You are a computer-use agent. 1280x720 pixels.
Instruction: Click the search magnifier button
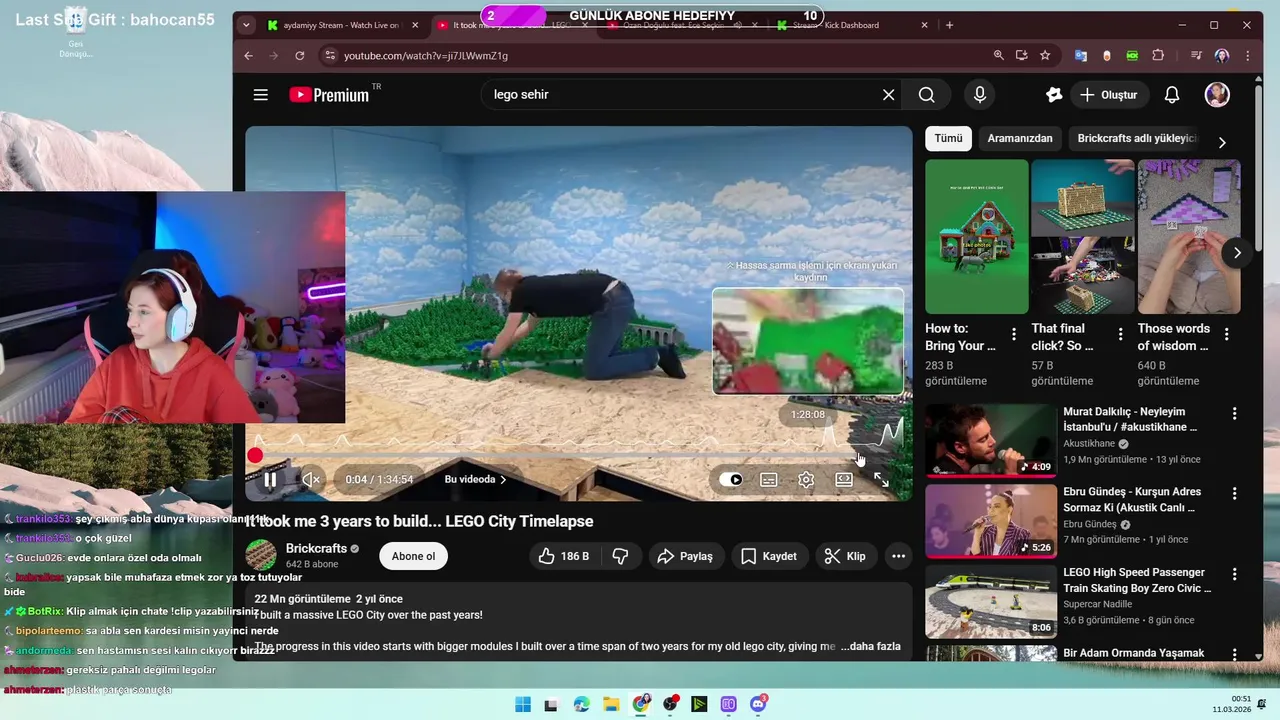[x=927, y=95]
